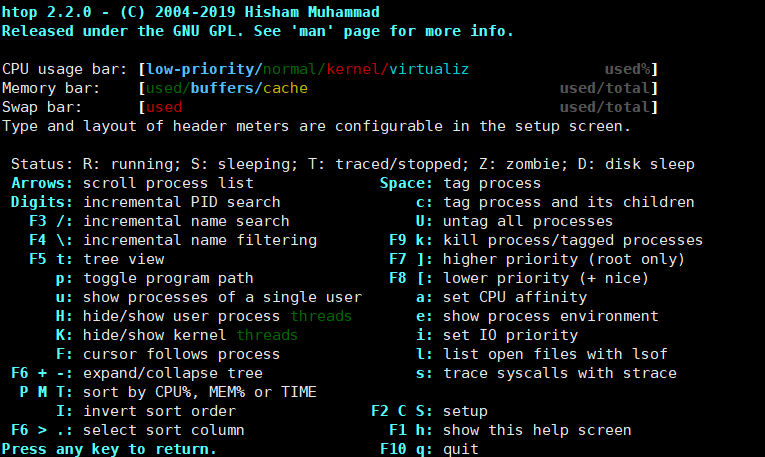
Task: Click green 'normal' in CPU bar legend
Action: pyautogui.click(x=290, y=69)
